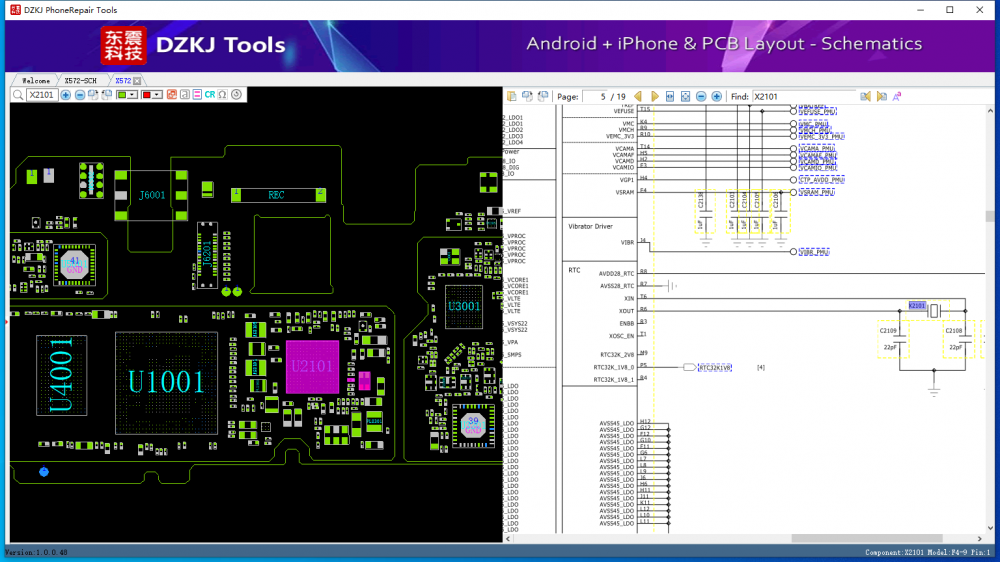Zoom out on the PCB layout view
1000x562 pixels.
pos(80,95)
